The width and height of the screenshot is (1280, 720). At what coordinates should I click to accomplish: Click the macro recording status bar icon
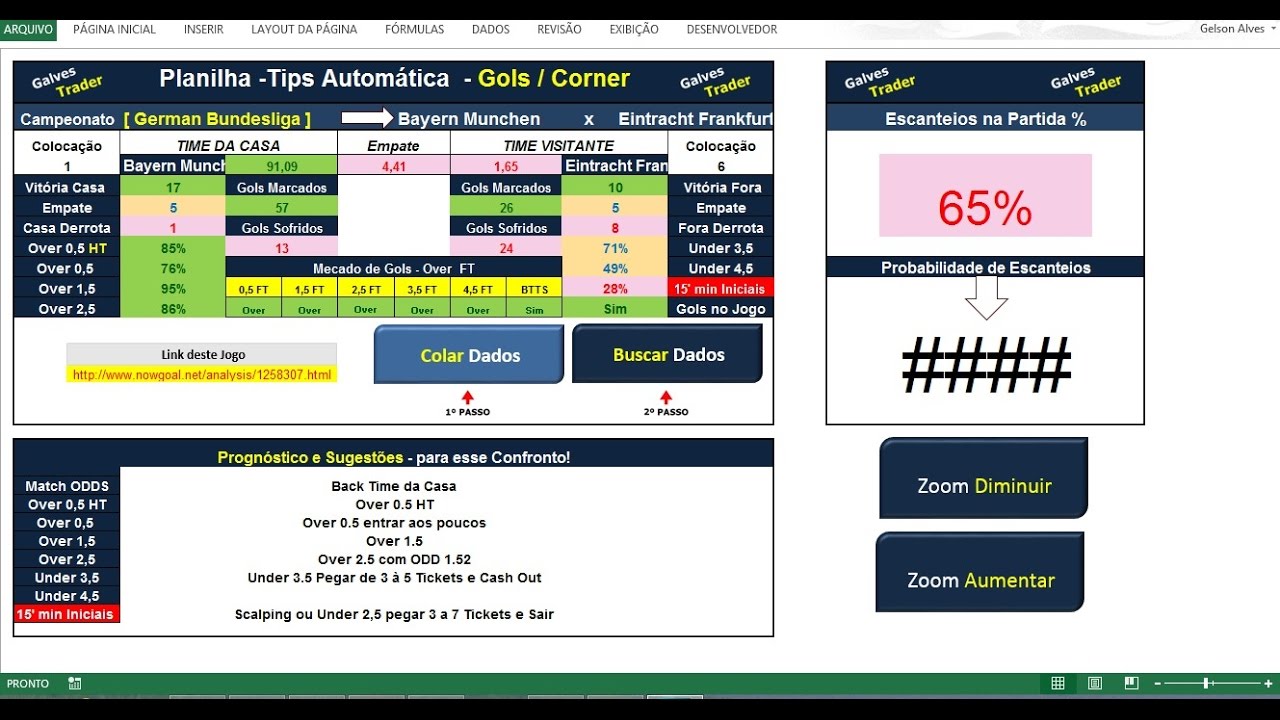pyautogui.click(x=75, y=684)
